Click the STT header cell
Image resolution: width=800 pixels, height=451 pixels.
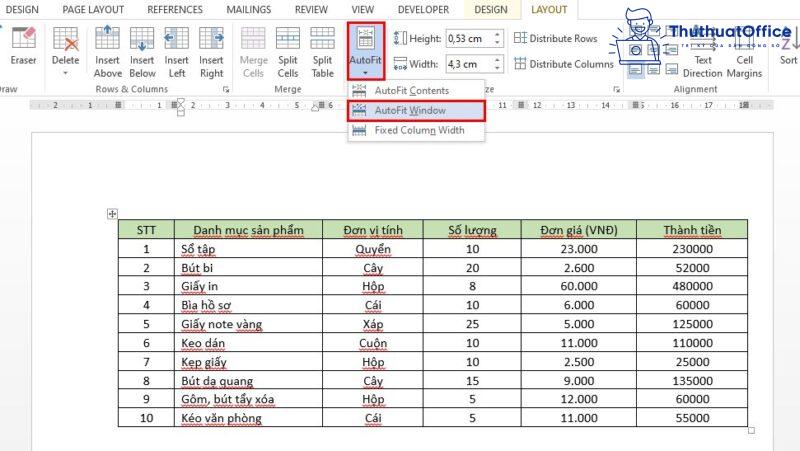[x=146, y=230]
